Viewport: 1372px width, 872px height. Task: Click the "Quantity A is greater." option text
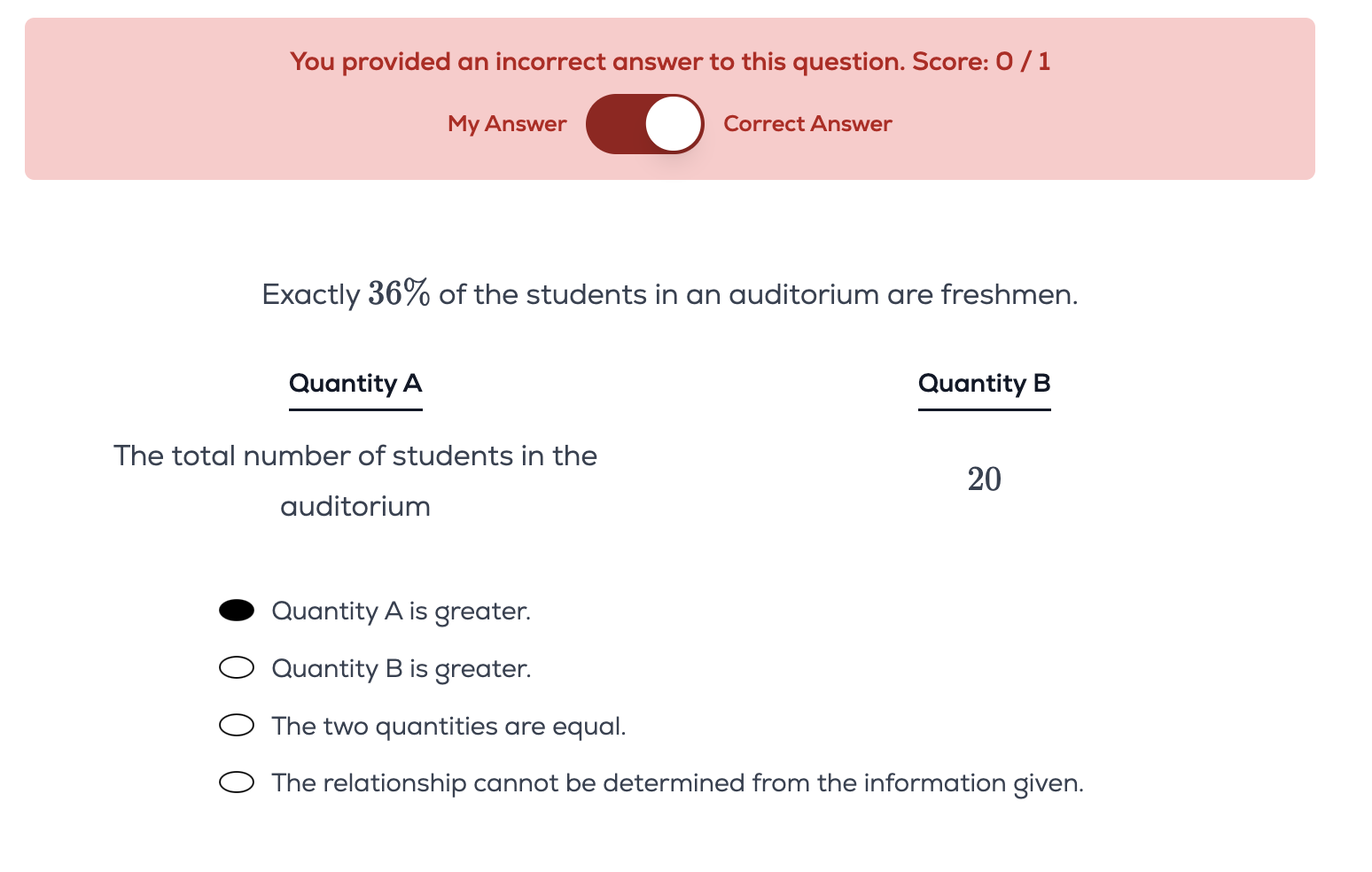click(401, 611)
